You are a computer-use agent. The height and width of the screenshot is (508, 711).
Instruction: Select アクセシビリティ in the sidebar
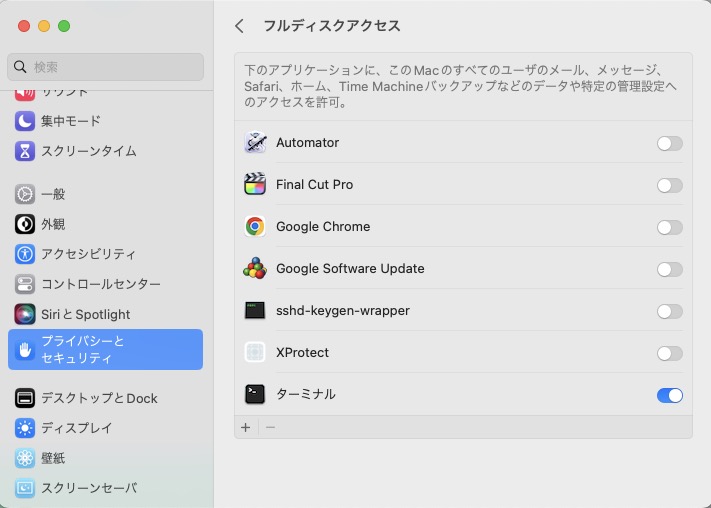click(88, 254)
